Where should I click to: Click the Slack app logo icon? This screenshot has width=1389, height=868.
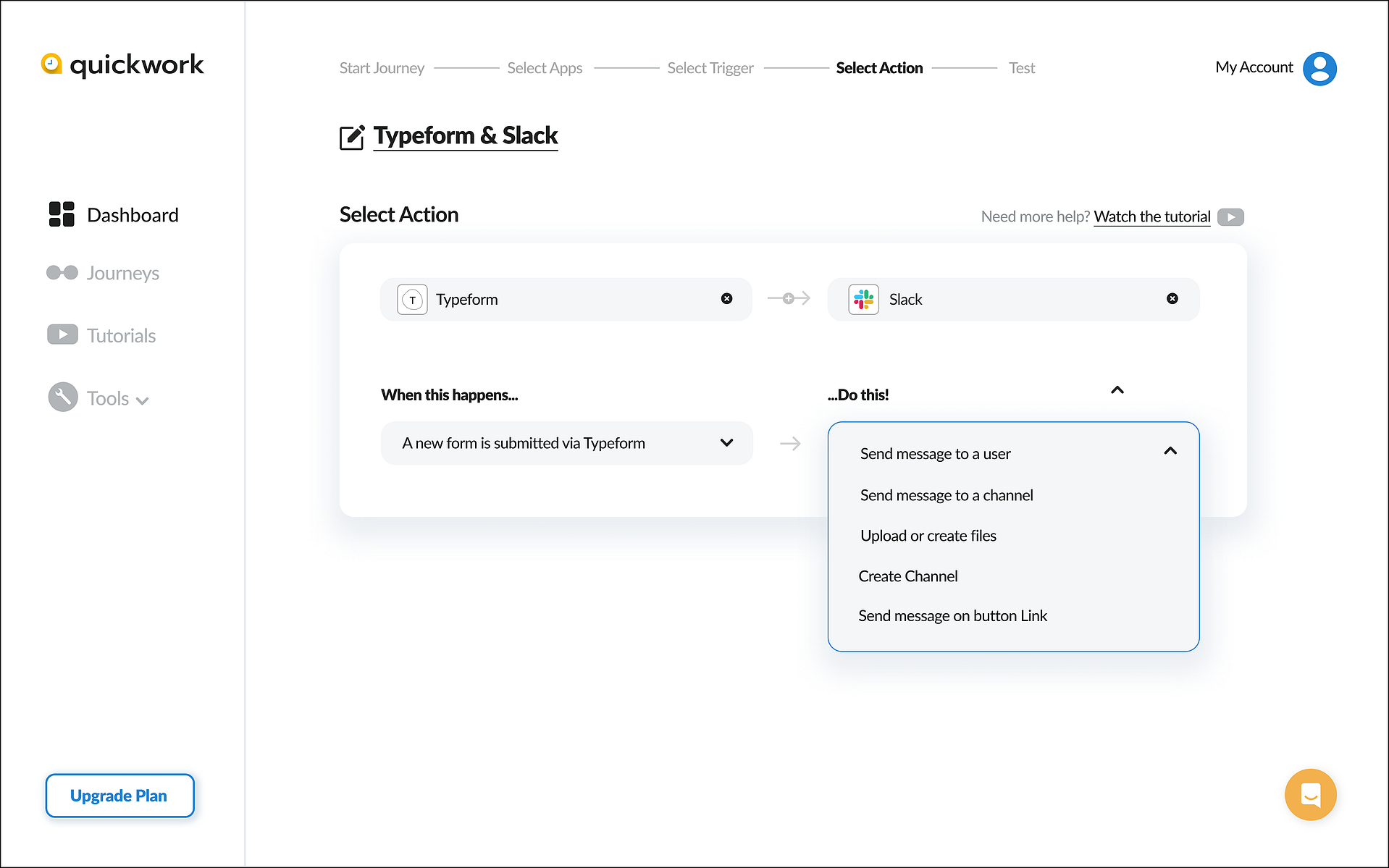click(x=863, y=299)
